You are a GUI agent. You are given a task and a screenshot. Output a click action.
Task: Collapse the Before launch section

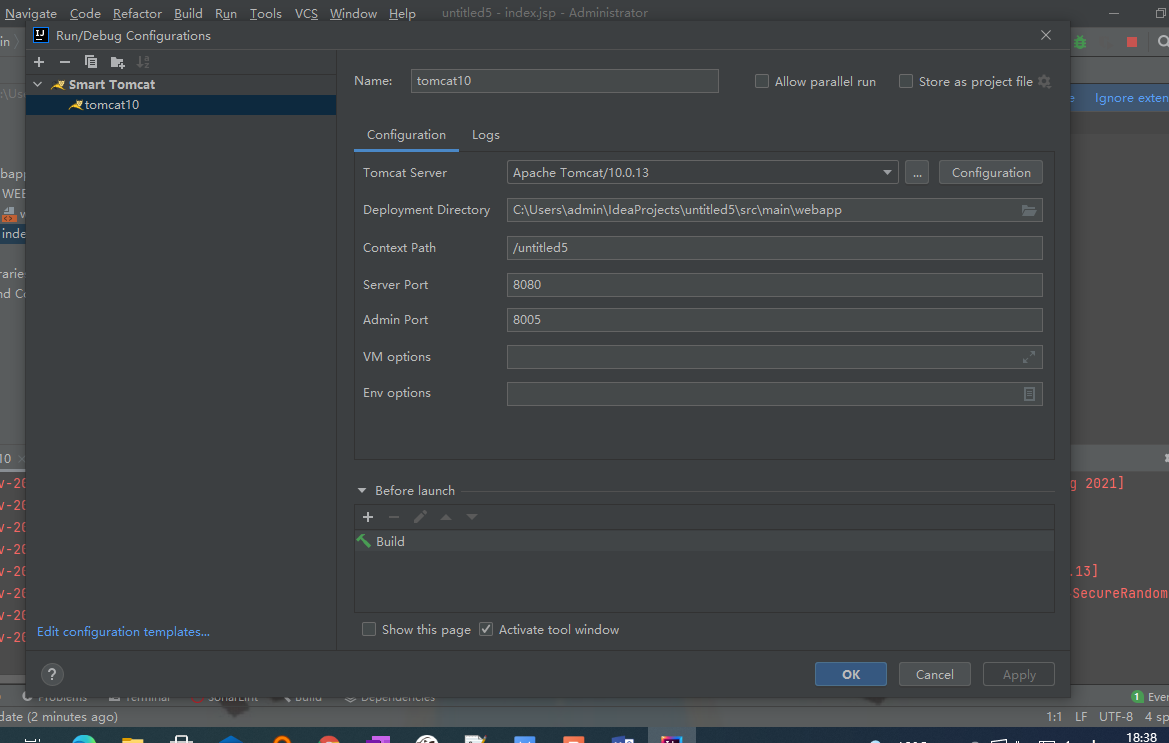click(x=362, y=490)
